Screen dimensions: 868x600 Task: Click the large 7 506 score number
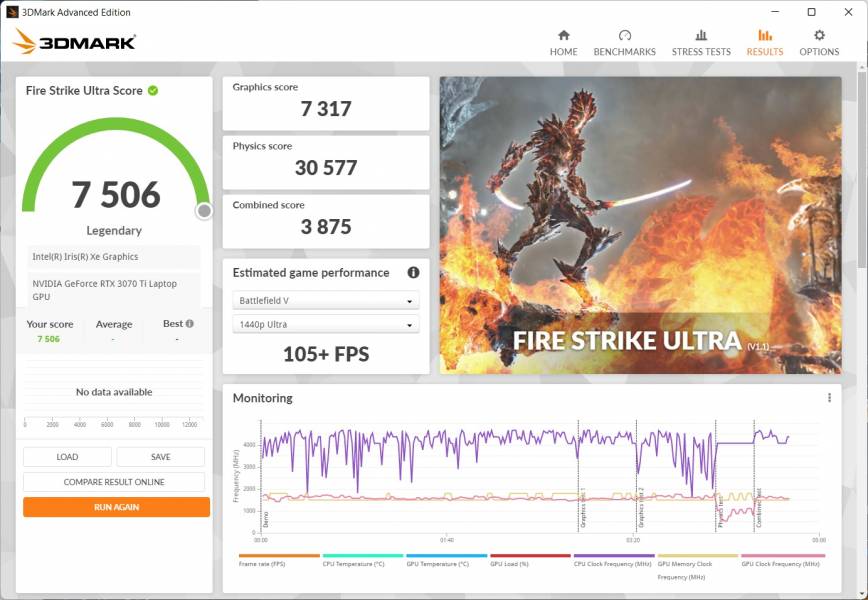pos(116,195)
